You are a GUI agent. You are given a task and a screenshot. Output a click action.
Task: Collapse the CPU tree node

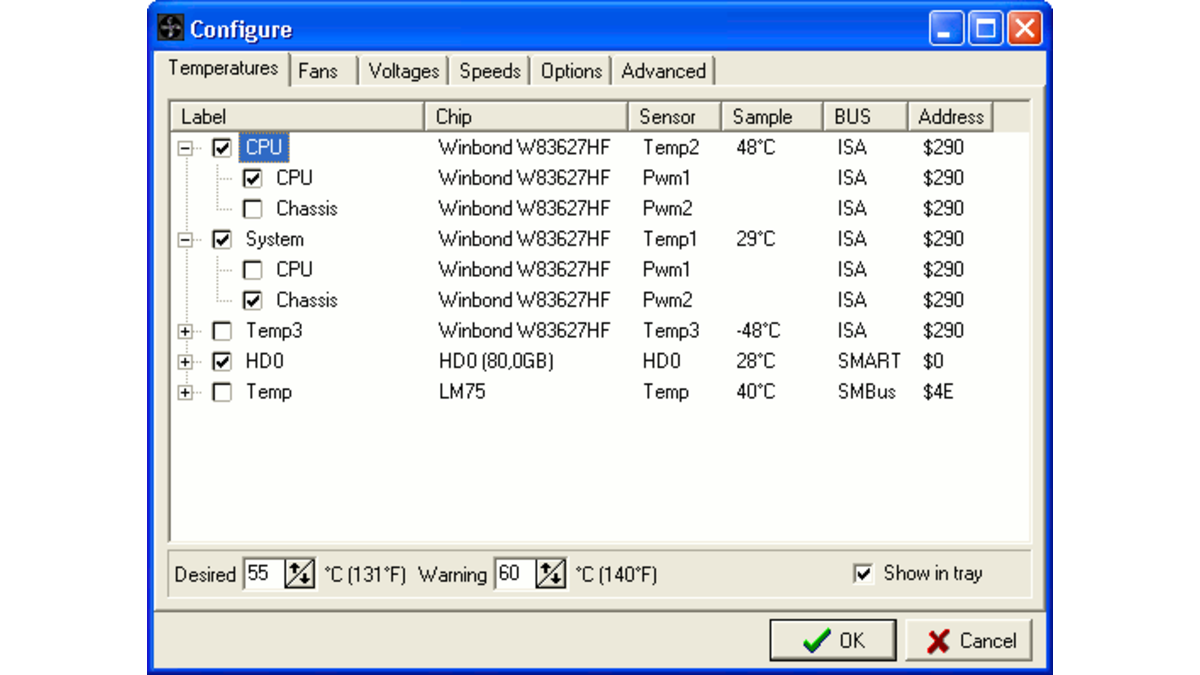[185, 148]
